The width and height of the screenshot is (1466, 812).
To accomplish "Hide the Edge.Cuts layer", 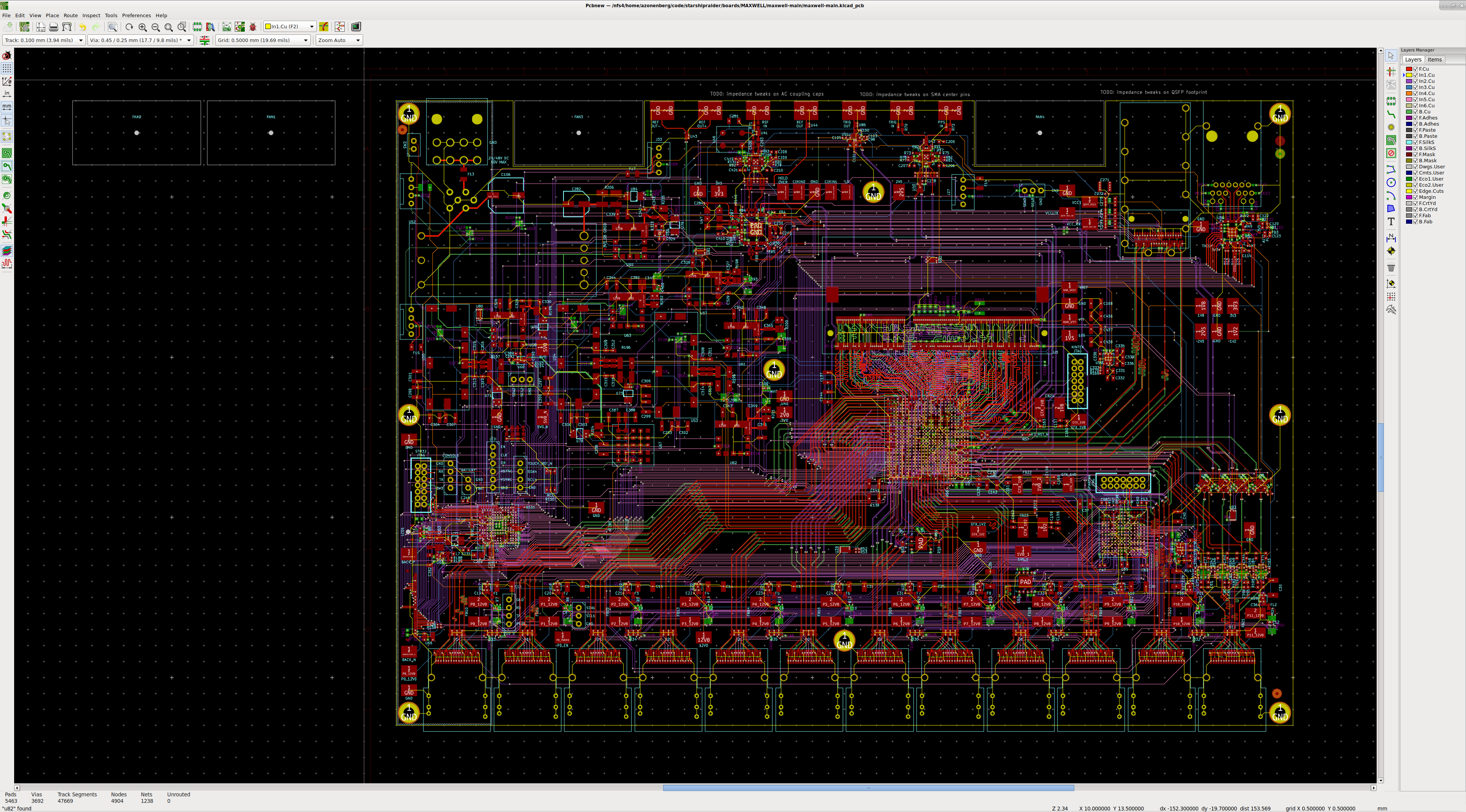I will point(1415,191).
